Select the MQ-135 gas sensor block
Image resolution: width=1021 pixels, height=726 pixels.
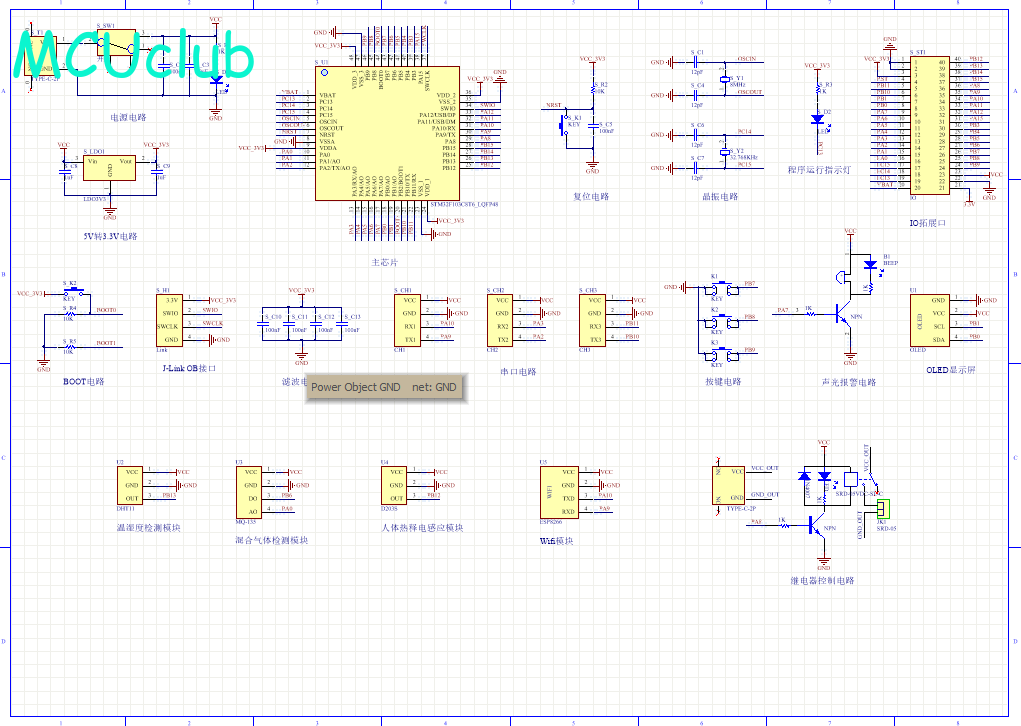249,492
